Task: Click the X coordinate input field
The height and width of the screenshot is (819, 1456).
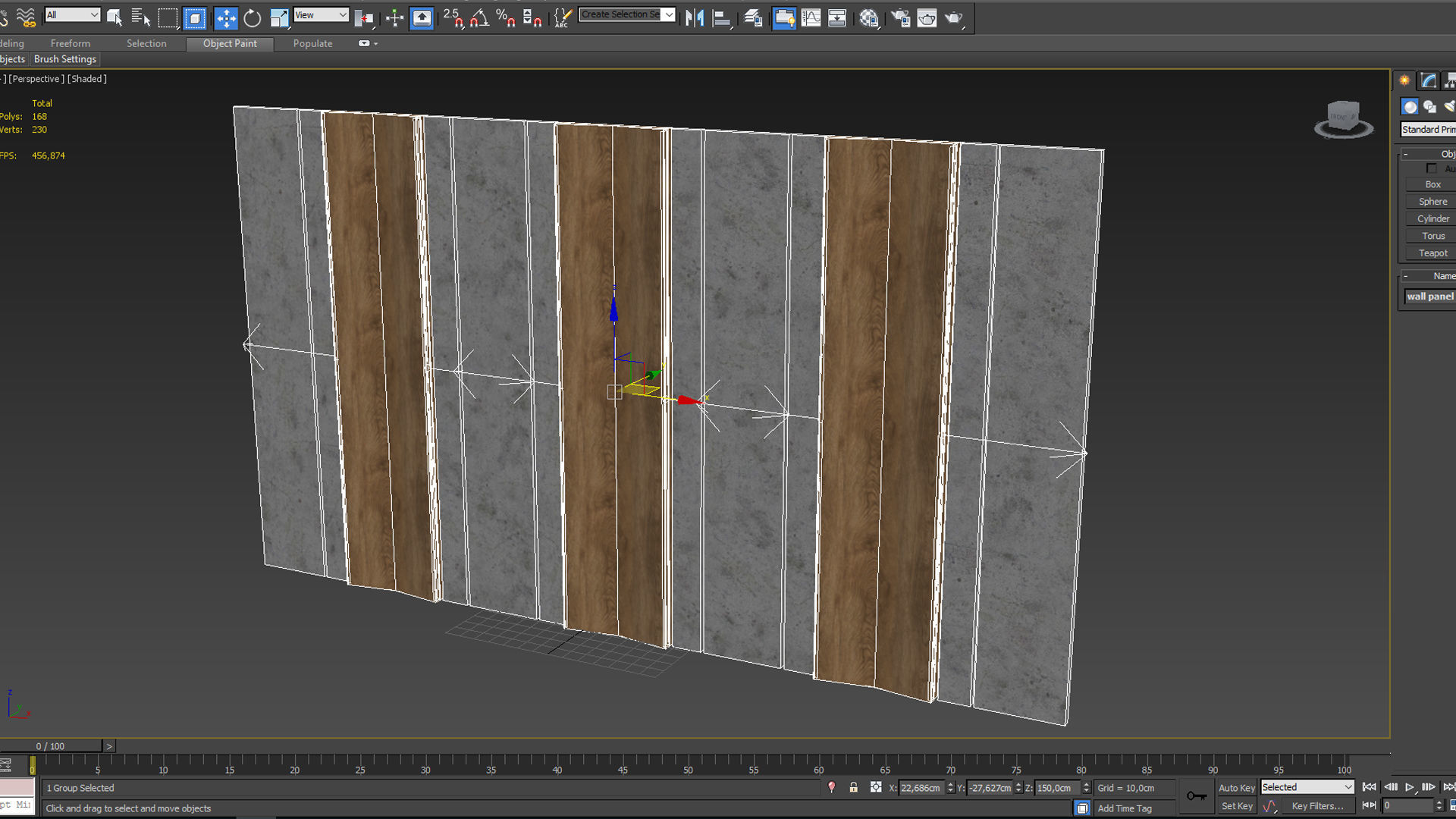Action: pos(920,788)
